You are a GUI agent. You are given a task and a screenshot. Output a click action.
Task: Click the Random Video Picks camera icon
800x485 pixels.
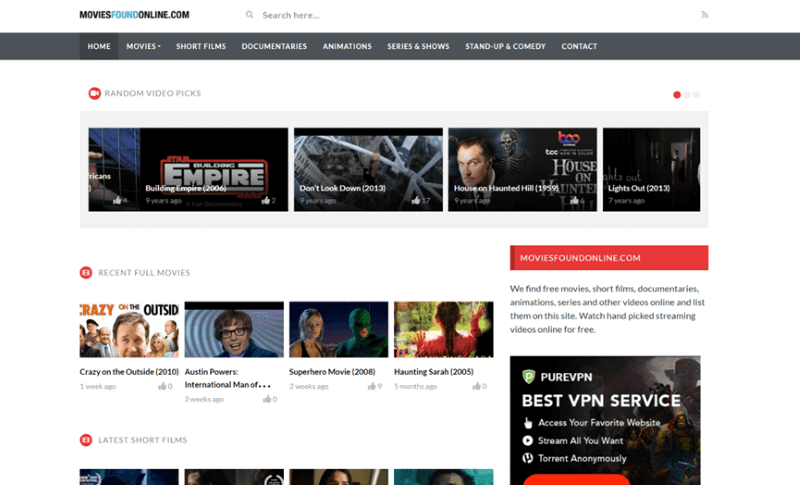[94, 93]
